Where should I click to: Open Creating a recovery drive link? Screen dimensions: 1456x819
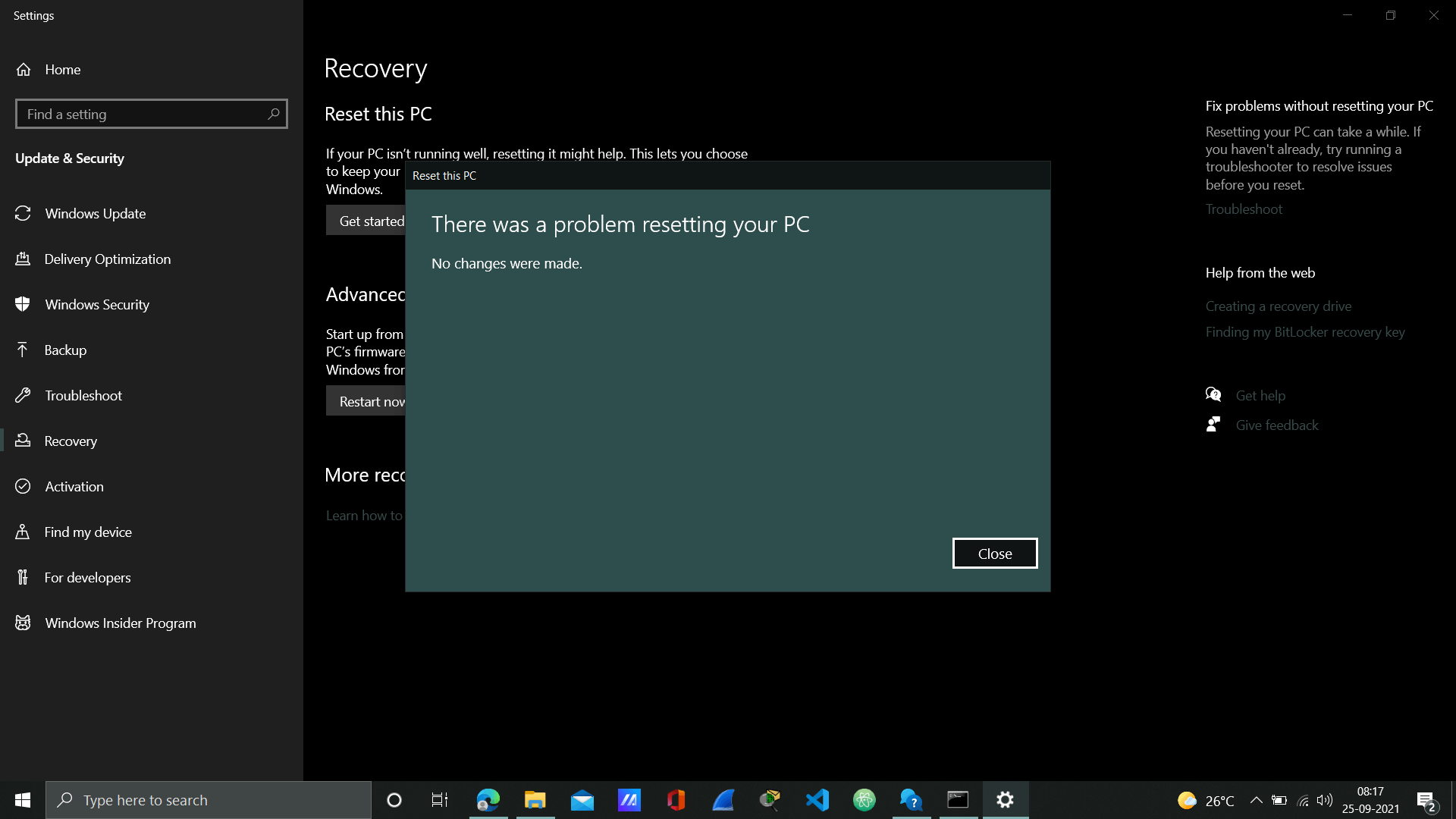pyautogui.click(x=1278, y=306)
